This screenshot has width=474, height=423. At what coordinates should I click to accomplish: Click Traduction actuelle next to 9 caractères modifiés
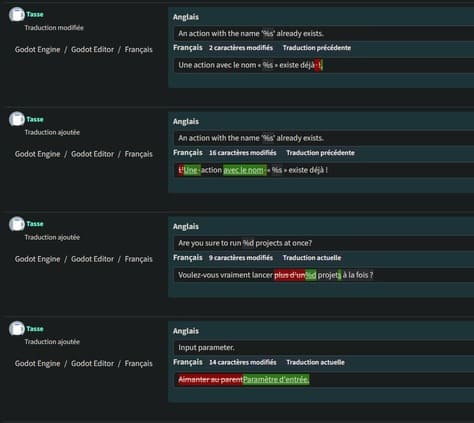pyautogui.click(x=312, y=258)
